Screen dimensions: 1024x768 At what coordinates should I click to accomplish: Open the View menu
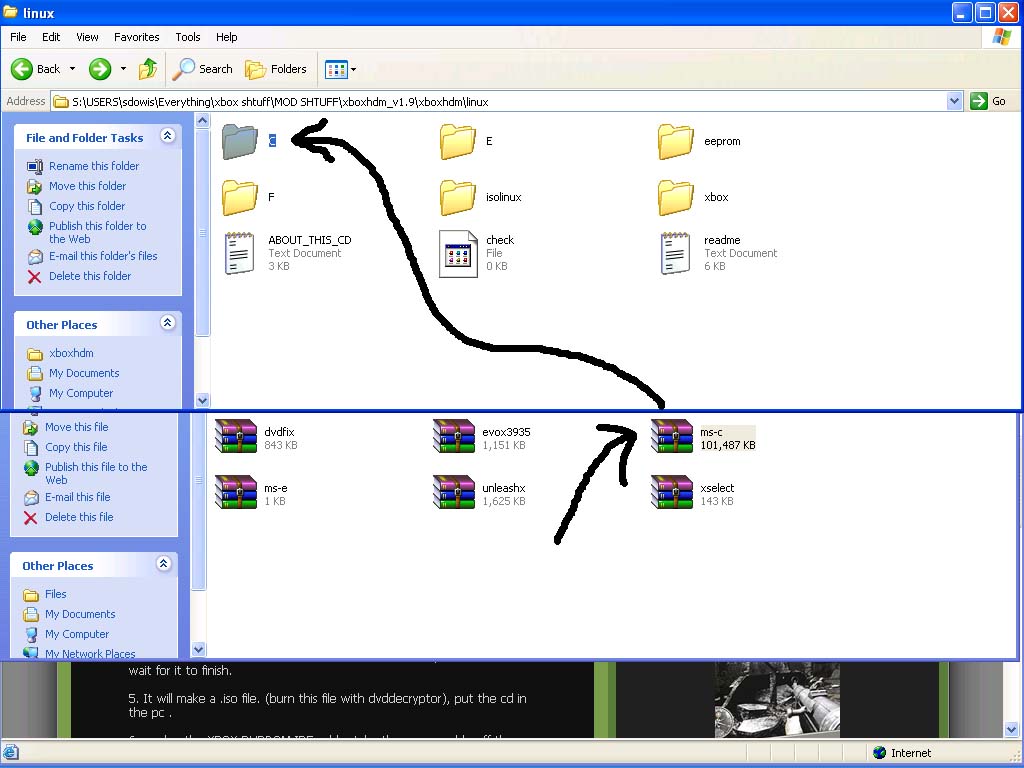tap(87, 37)
